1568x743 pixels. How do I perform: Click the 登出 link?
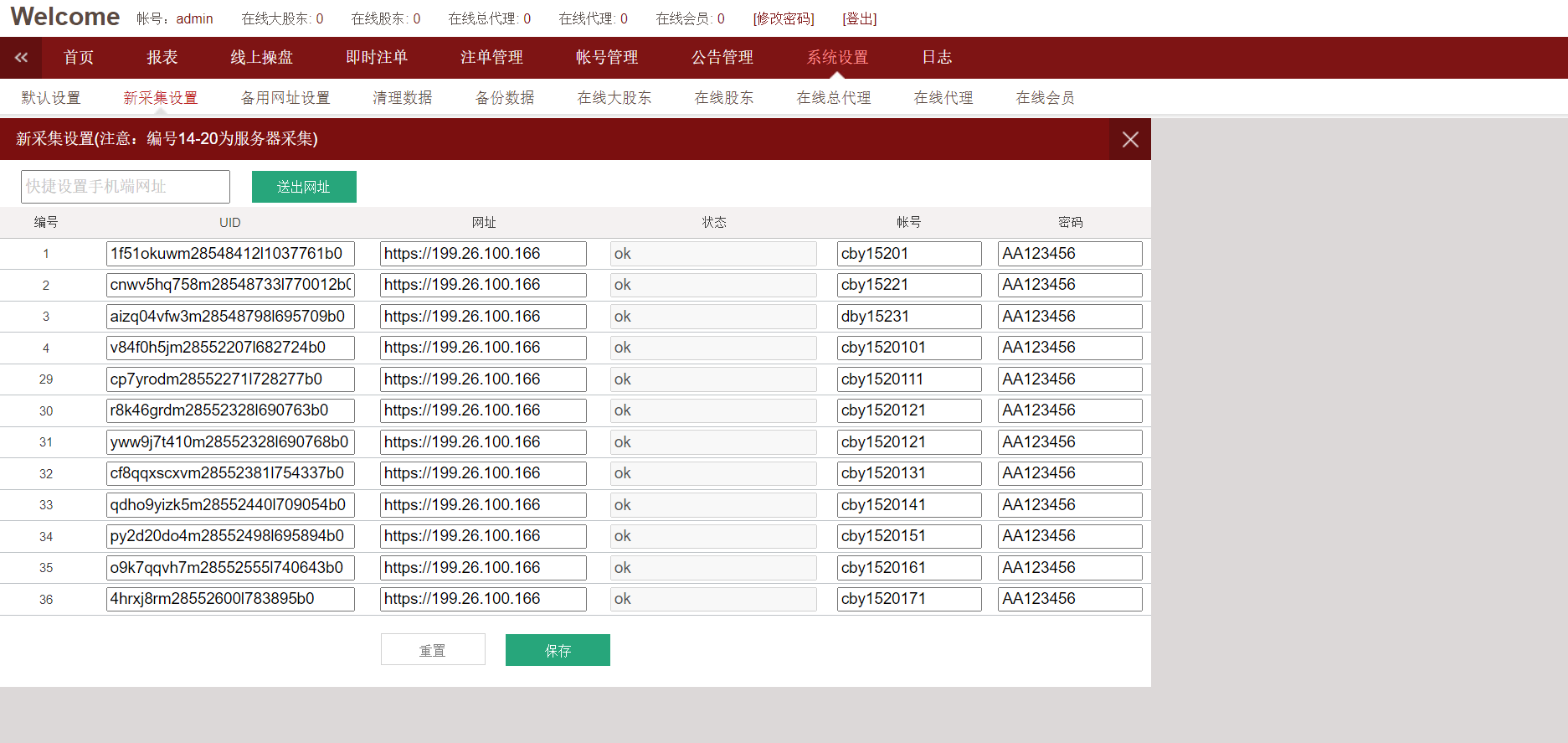[859, 18]
